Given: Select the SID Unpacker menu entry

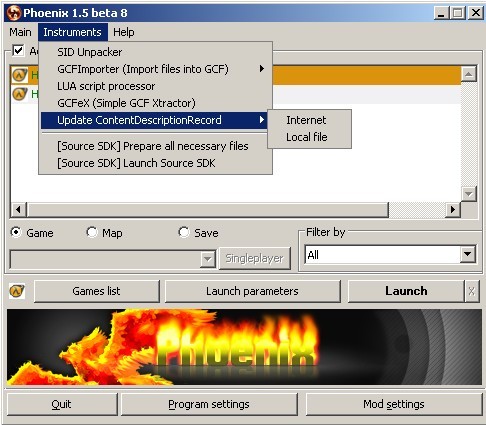Looking at the screenshot, I should 89,52.
